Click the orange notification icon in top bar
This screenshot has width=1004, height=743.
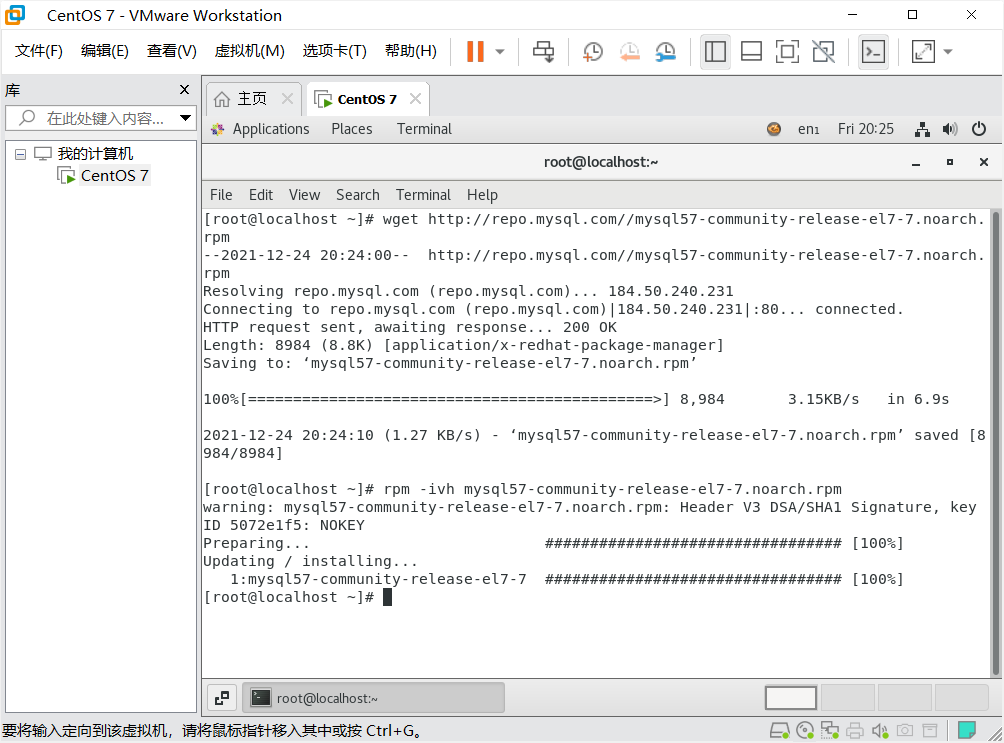(774, 129)
